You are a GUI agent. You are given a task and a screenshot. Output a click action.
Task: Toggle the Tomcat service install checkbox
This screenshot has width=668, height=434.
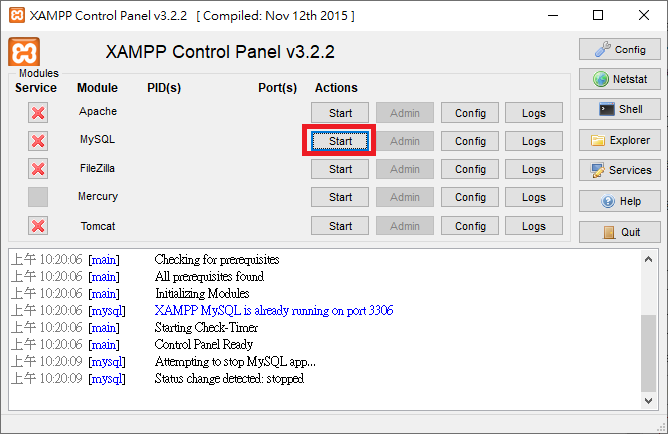(38, 226)
